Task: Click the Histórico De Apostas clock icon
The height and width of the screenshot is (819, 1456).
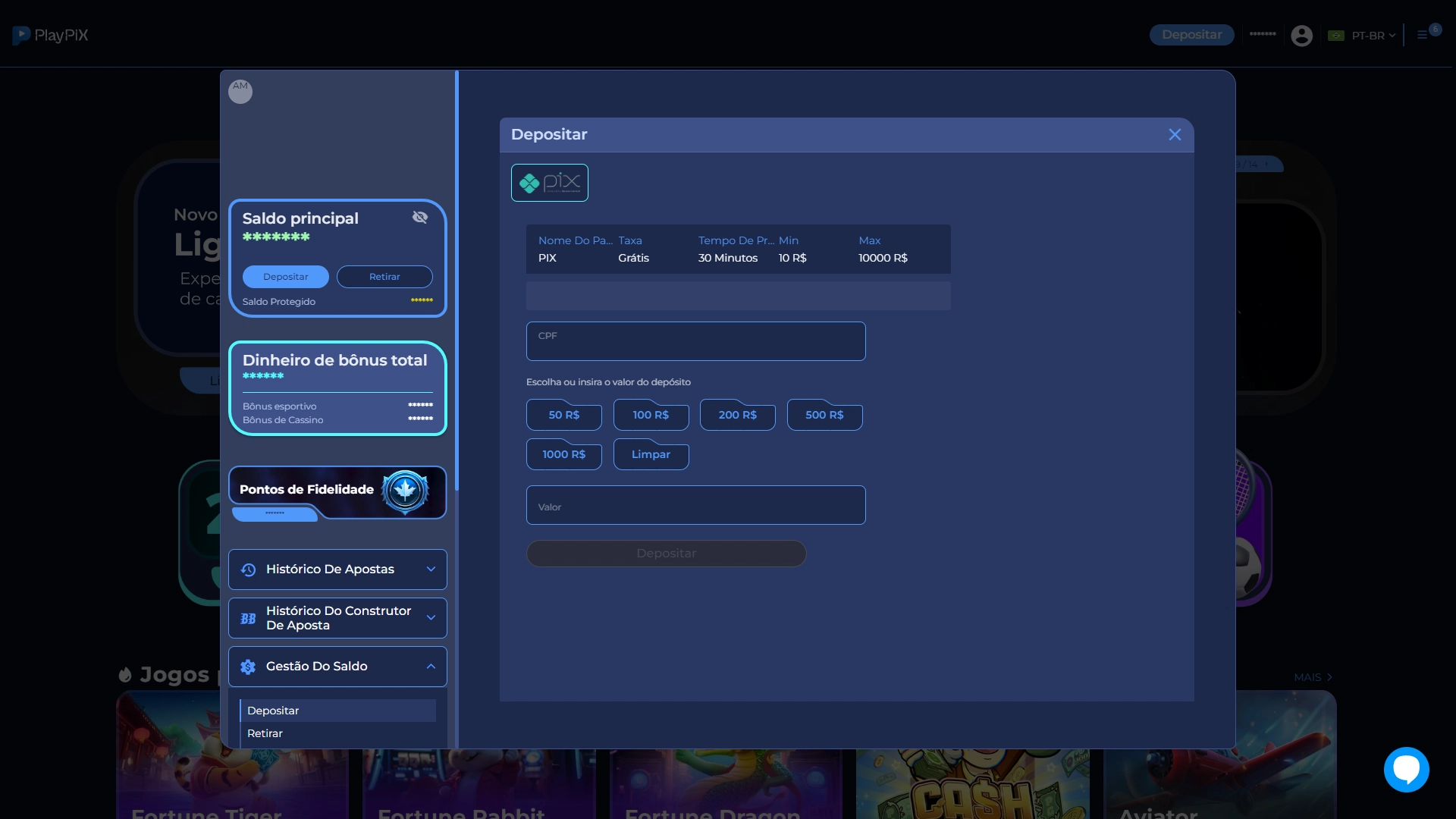Action: (x=248, y=570)
